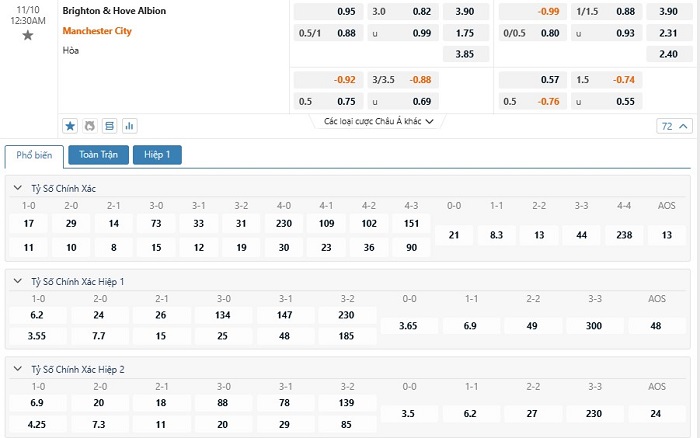Switch to the Hiệp 1 tab
Image resolution: width=700 pixels, height=438 pixels.
(x=157, y=155)
